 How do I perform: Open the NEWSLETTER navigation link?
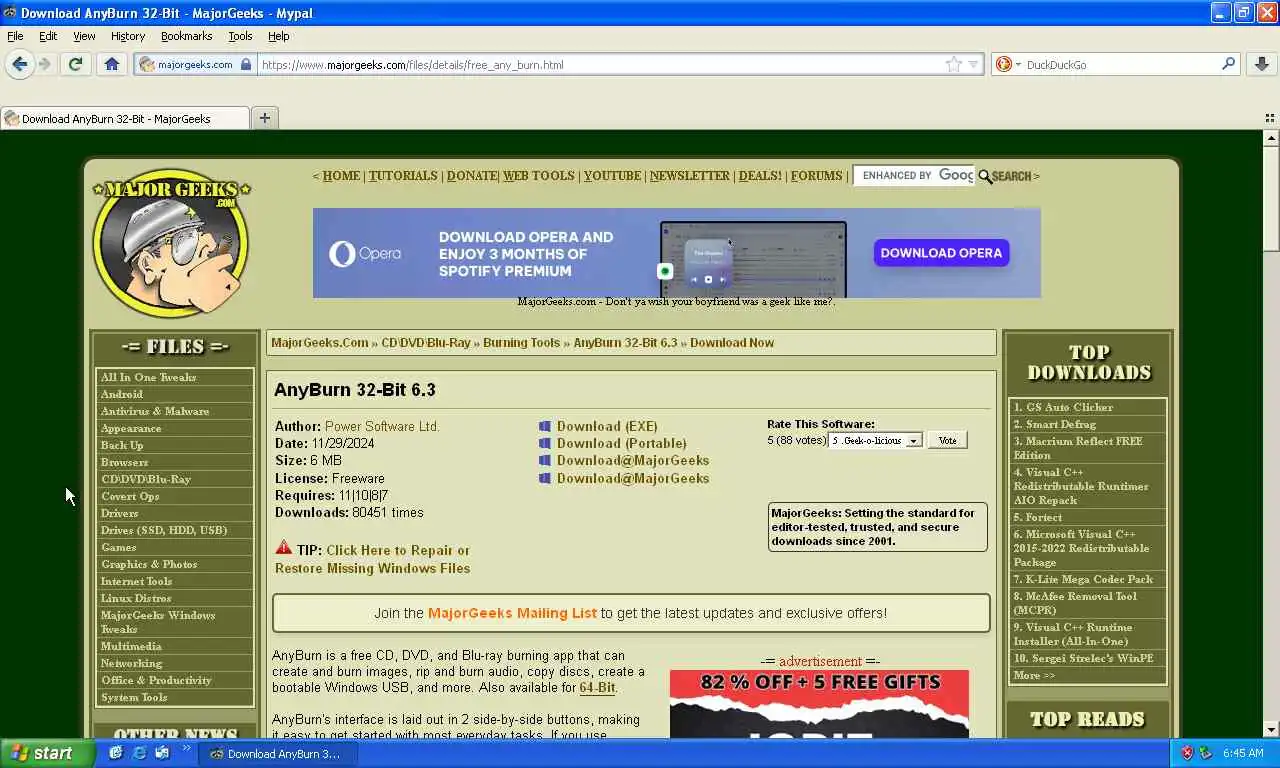pyautogui.click(x=689, y=176)
